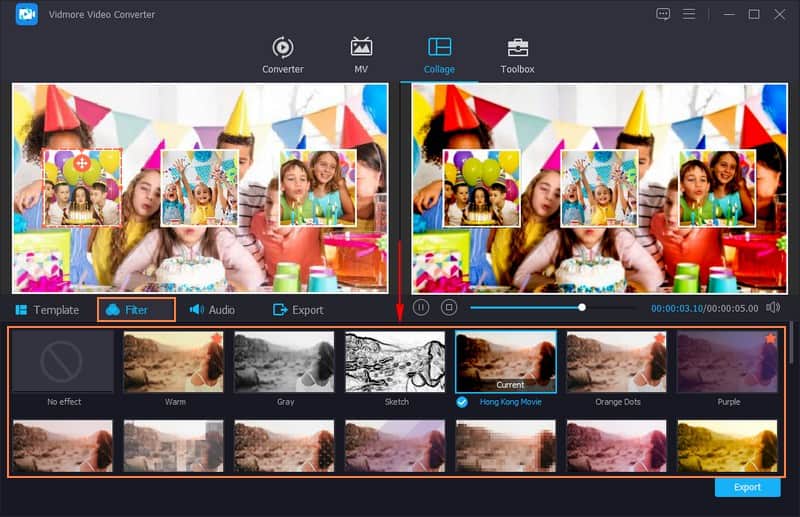Image resolution: width=800 pixels, height=517 pixels.
Task: Click the feedback chat icon in title bar
Action: tap(663, 14)
